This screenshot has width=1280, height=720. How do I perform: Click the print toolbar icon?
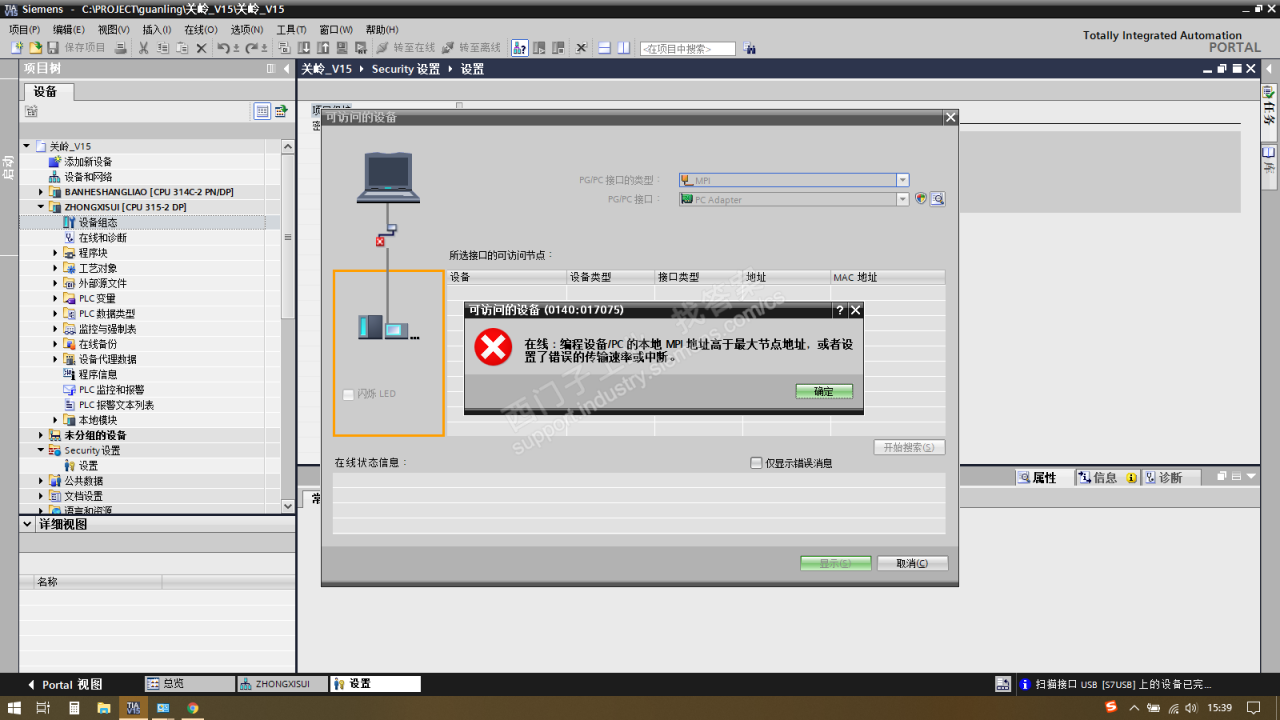click(121, 48)
